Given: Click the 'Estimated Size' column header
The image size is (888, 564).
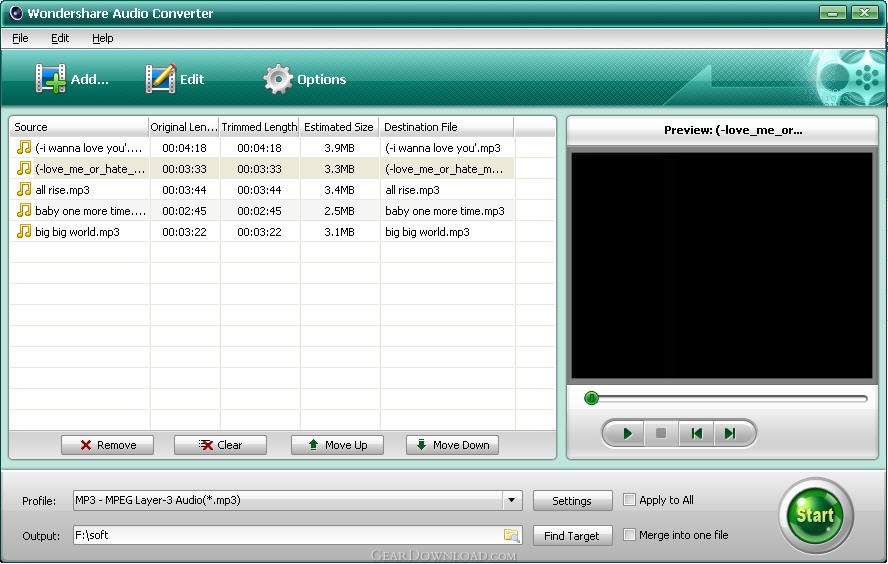Looking at the screenshot, I should (339, 127).
